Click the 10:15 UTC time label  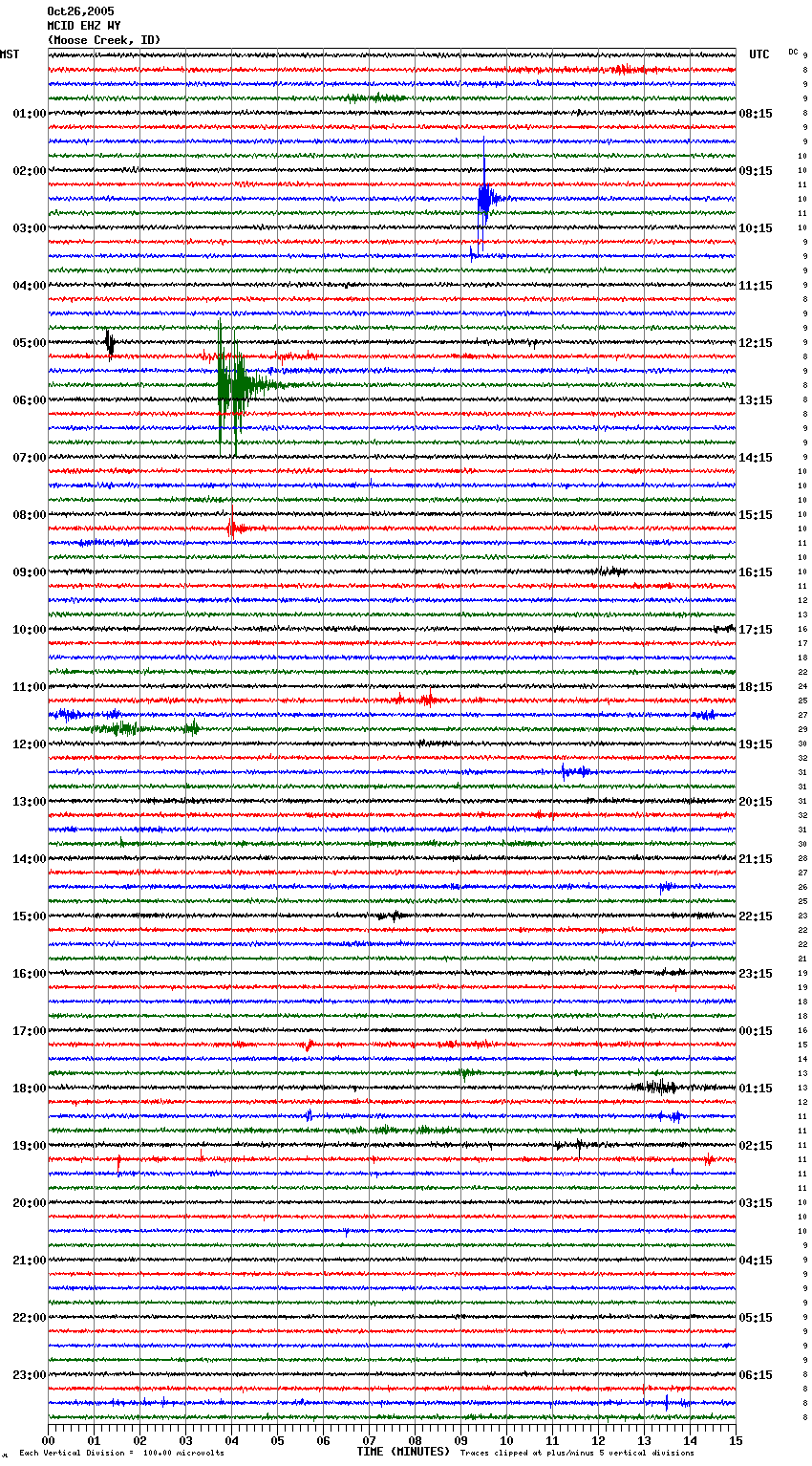point(756,228)
